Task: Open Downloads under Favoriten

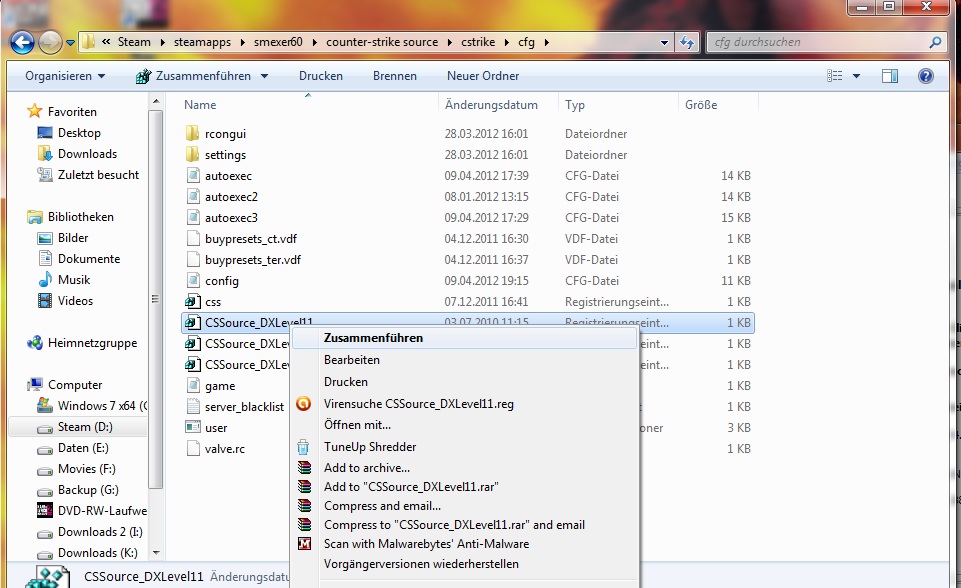Action: (x=87, y=154)
